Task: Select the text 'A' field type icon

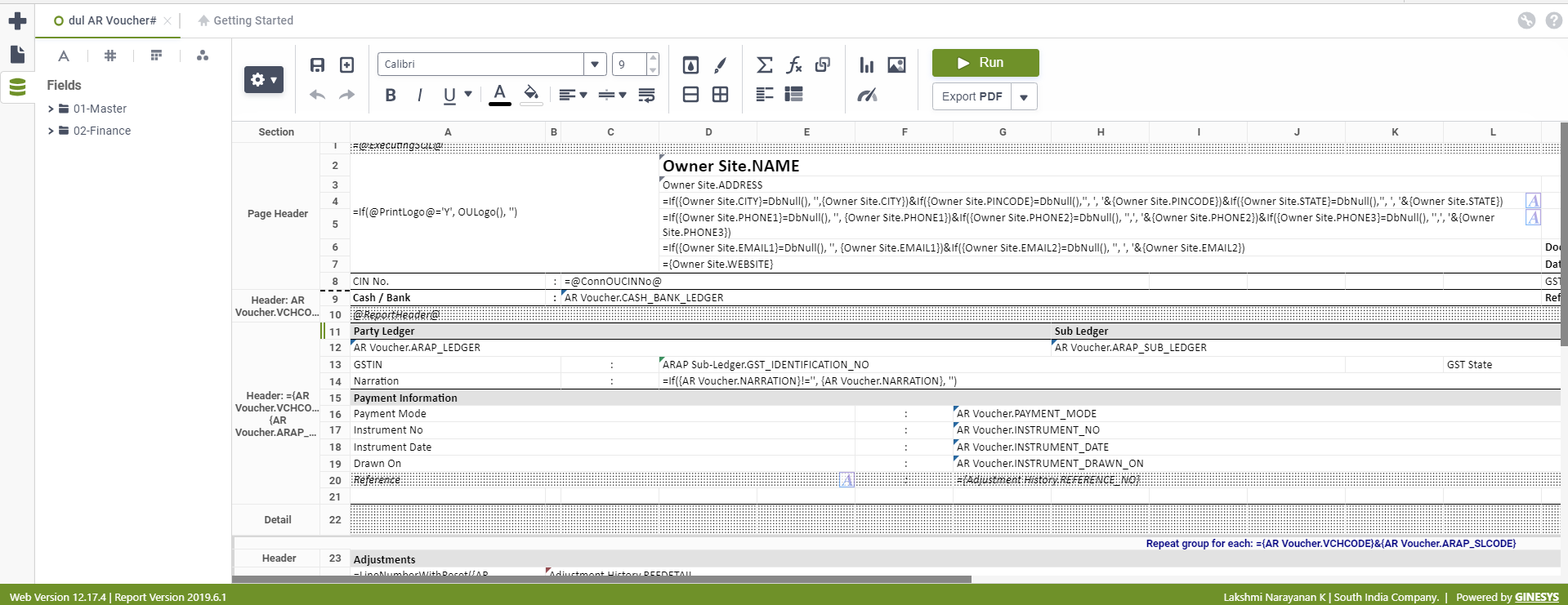Action: click(x=64, y=56)
